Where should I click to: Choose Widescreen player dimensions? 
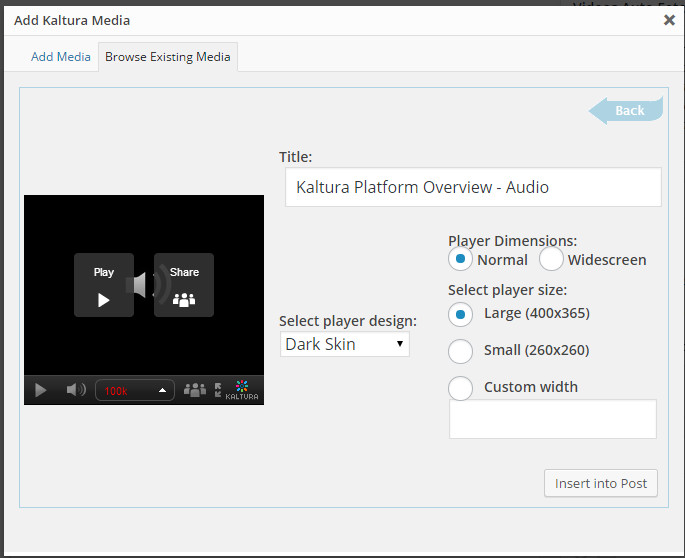point(551,259)
